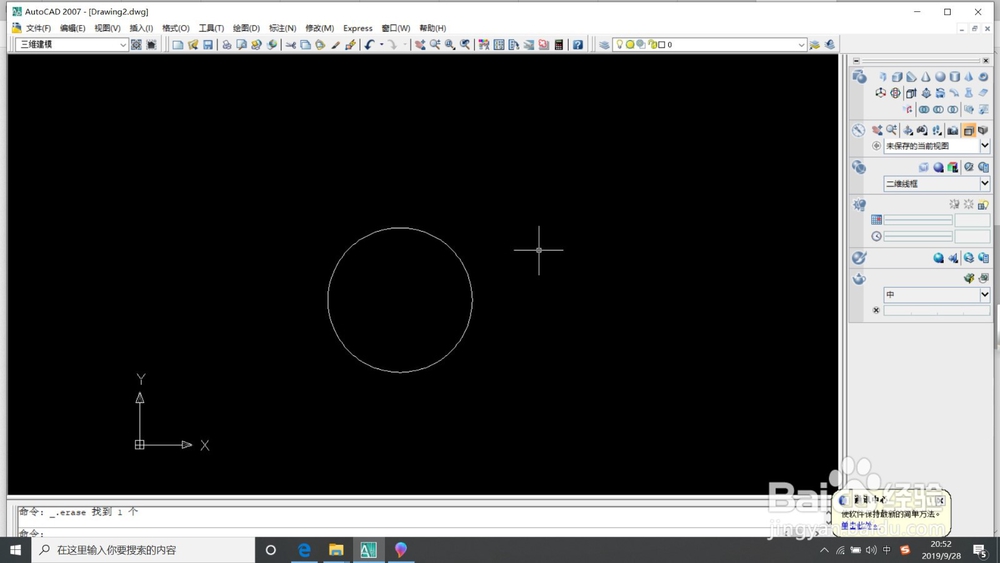The image size is (1000, 563).
Task: Click the 单击此处 link in the notification balloon
Action: coord(857,526)
